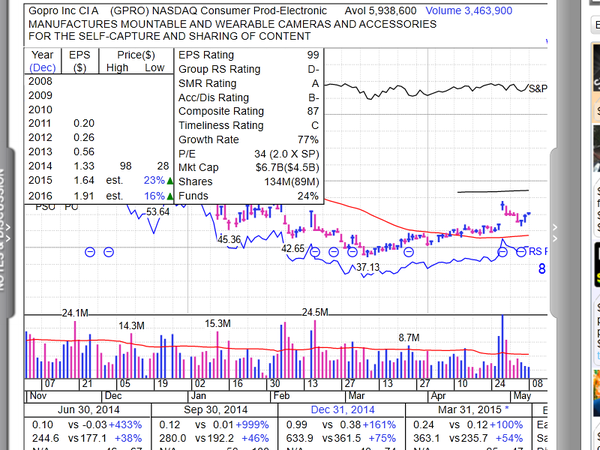
Task: Select the Growth Rate 77% entry
Action: [x=249, y=140]
